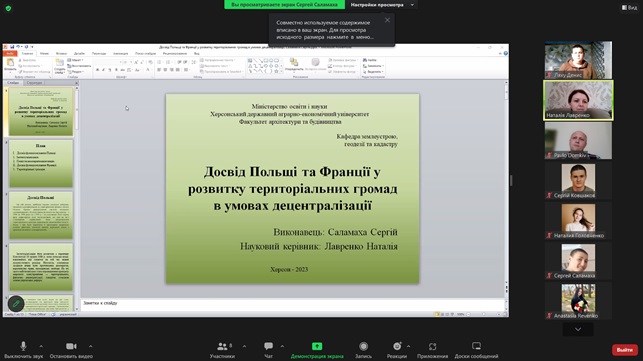Switch to Структура outline pane tab
Viewport: 643px width, 361px height.
(34, 83)
